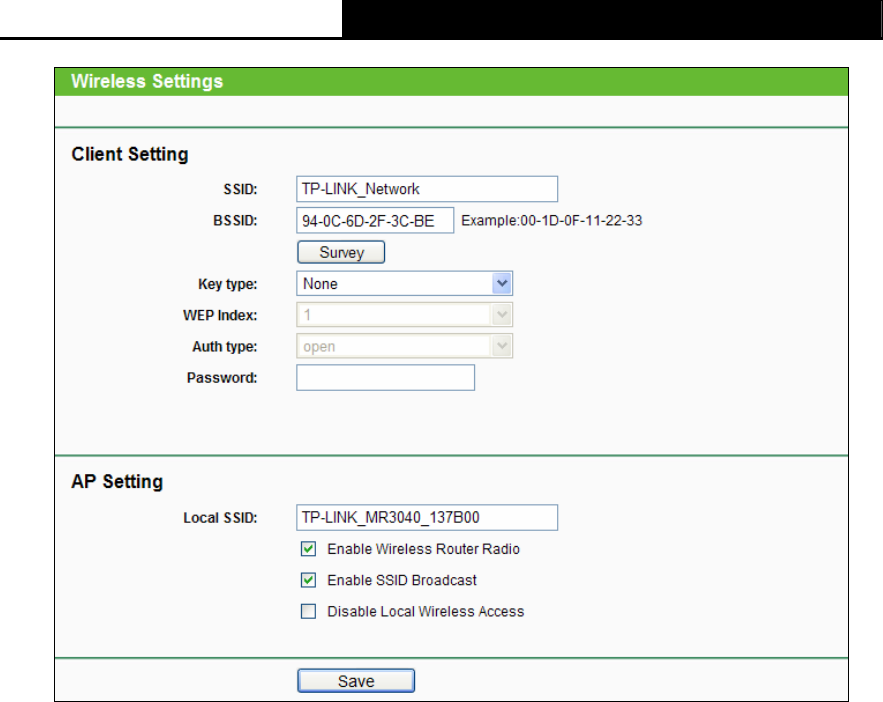
Task: Toggle Enable SSID Broadcast checkbox
Action: click(x=309, y=580)
